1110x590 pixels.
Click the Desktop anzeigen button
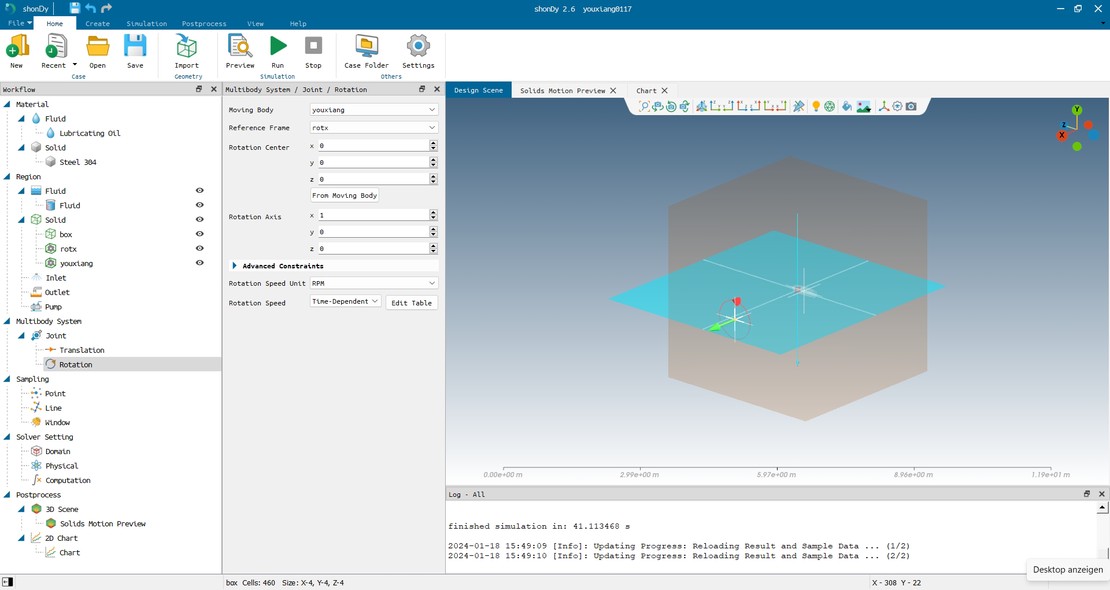pos(1068,569)
